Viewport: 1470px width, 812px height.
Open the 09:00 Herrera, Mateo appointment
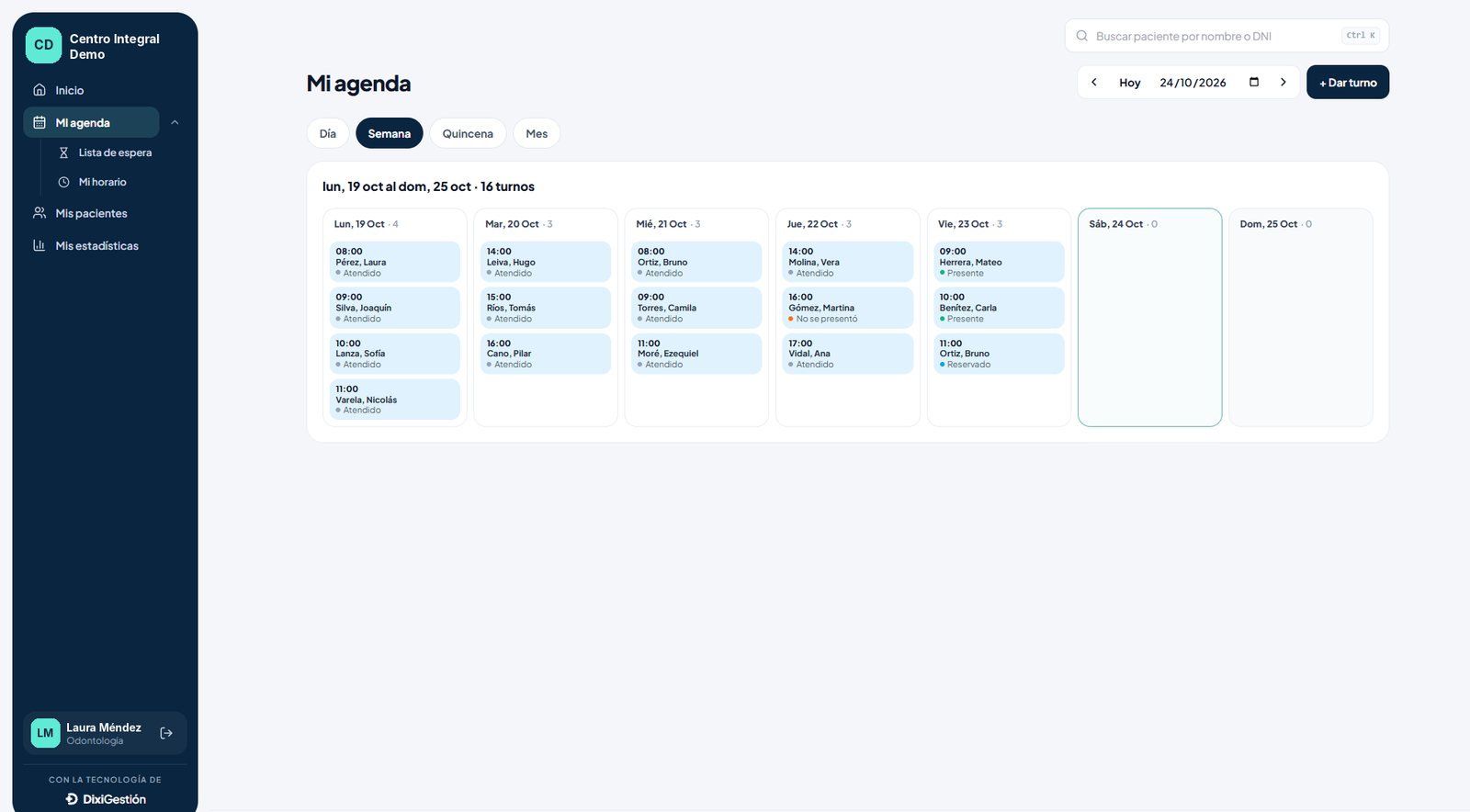click(x=999, y=262)
